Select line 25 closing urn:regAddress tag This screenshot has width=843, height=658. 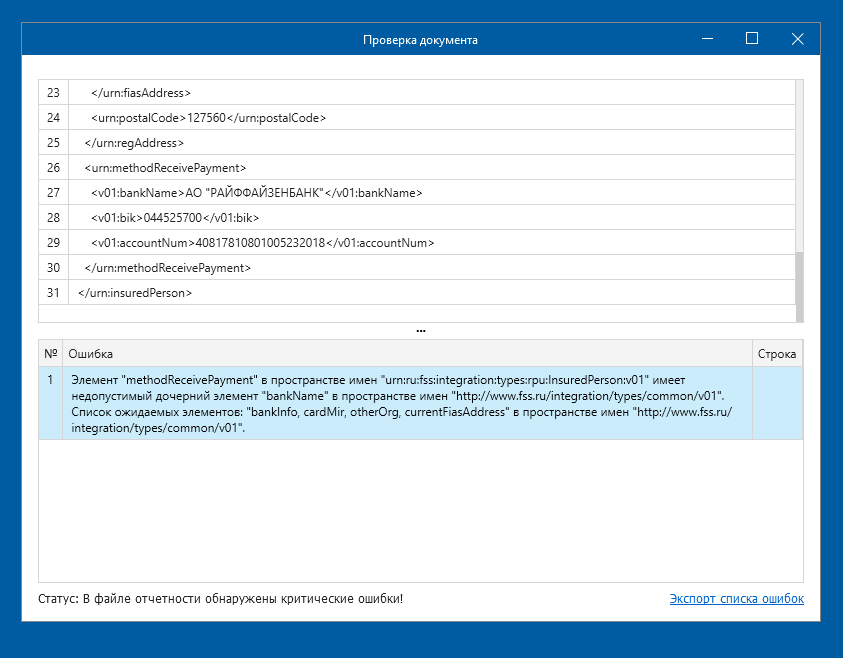coord(417,142)
